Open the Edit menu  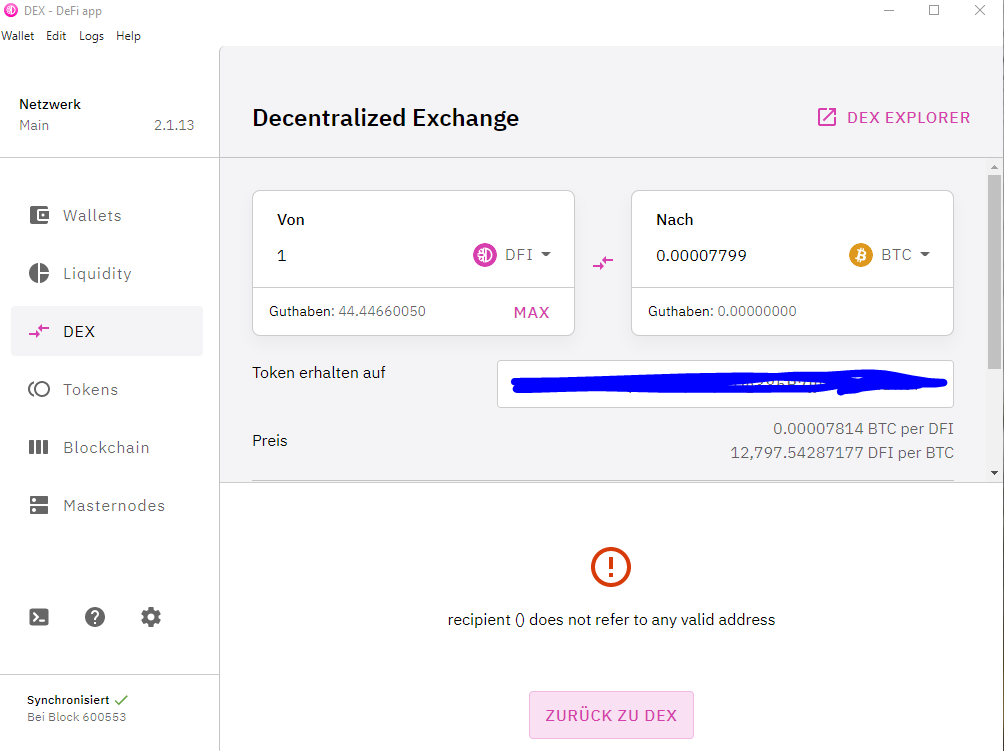pos(56,36)
